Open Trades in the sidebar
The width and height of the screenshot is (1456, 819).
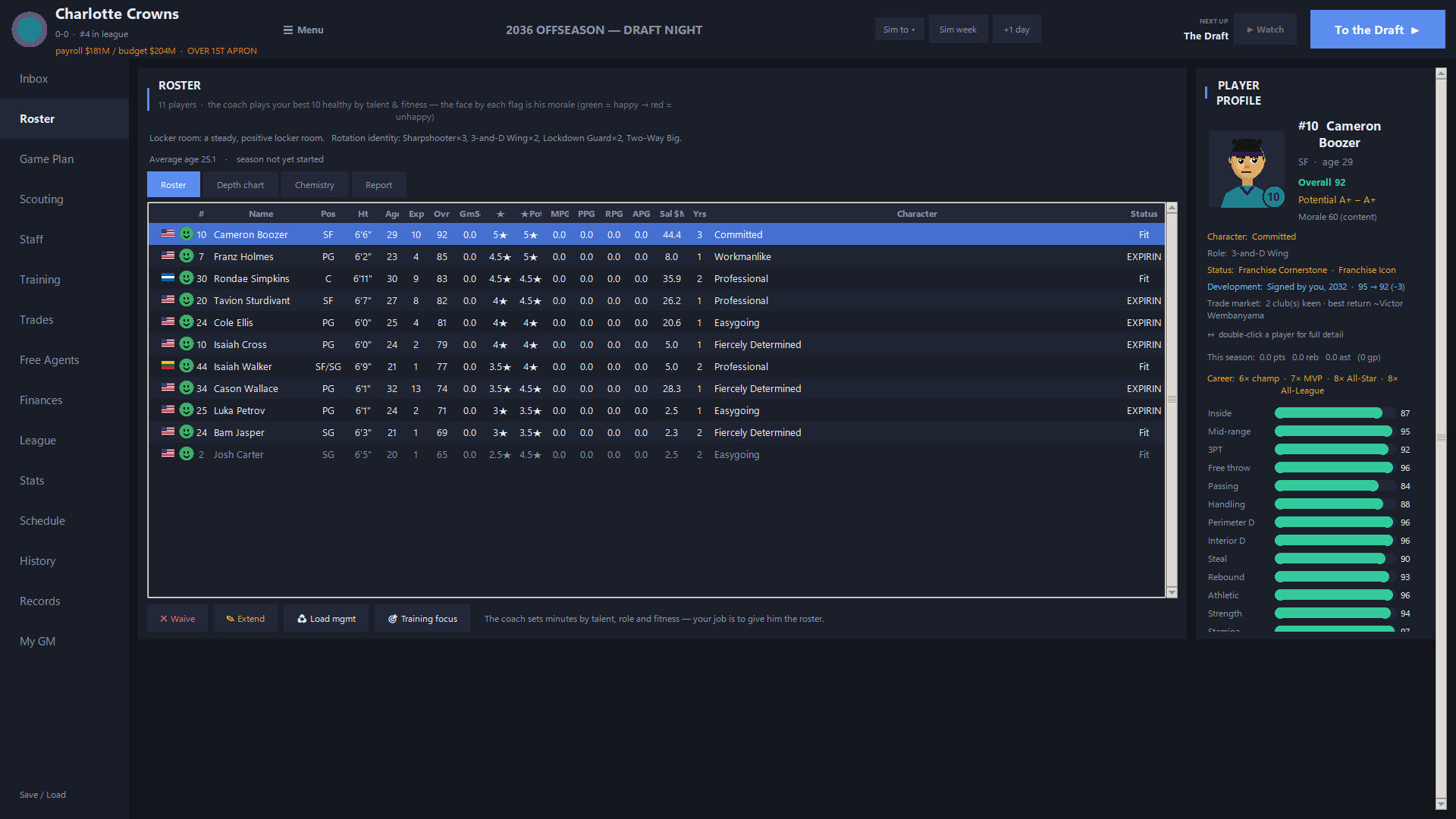pyautogui.click(x=64, y=320)
